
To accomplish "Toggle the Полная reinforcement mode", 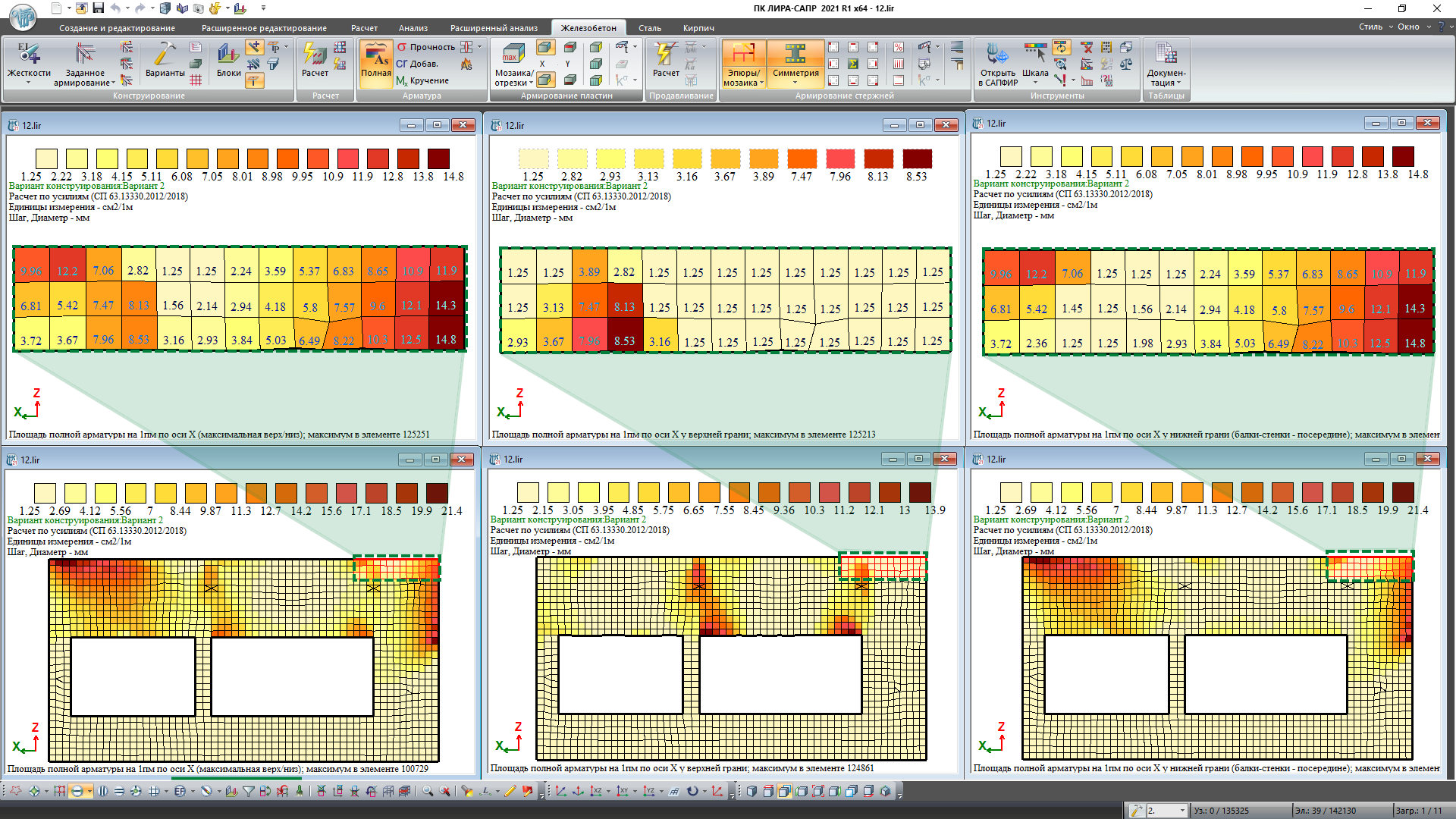I will [375, 63].
